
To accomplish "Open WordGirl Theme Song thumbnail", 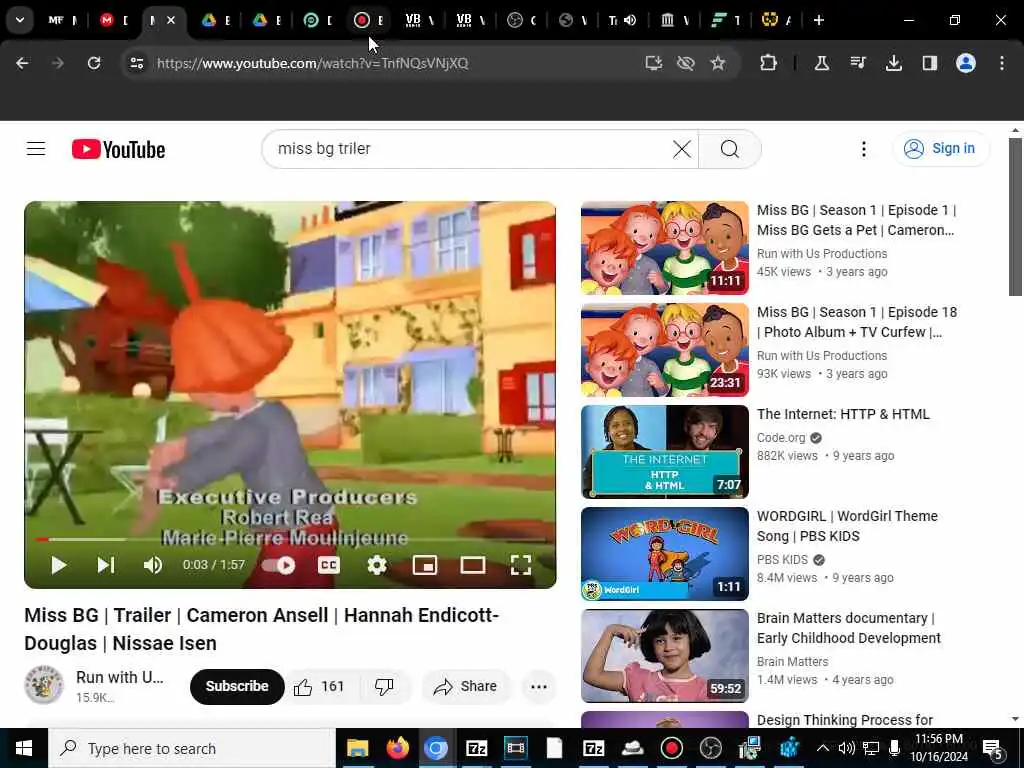I will (x=664, y=554).
